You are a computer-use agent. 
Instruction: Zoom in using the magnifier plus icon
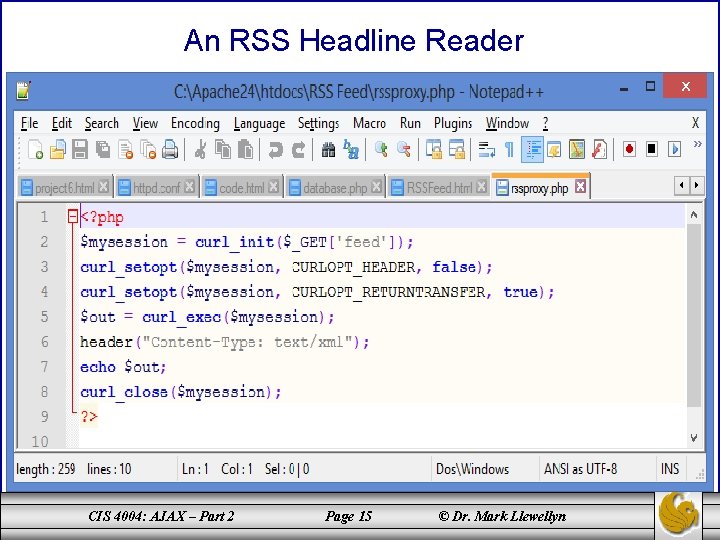point(381,150)
